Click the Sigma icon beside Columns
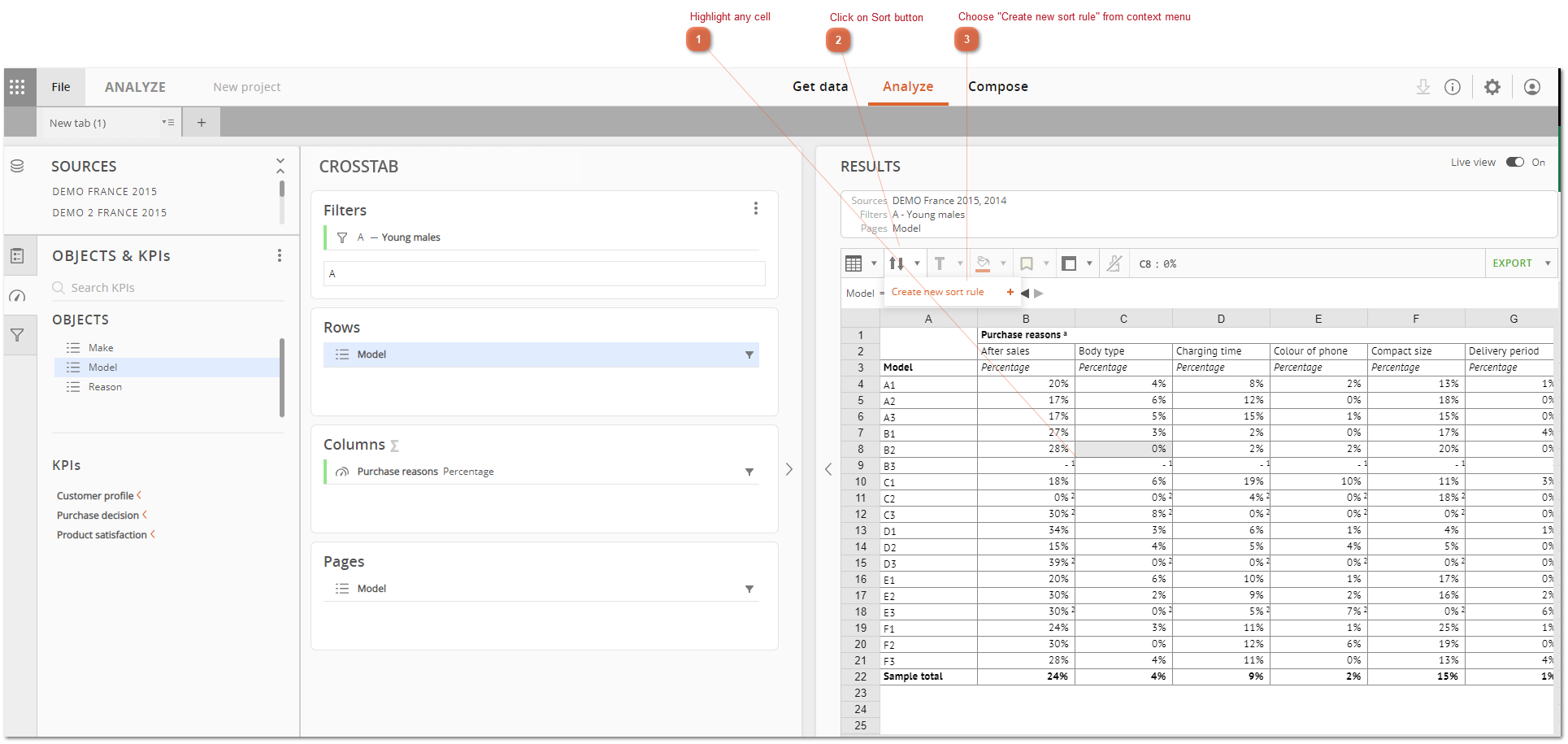The height and width of the screenshot is (744, 1568). click(x=394, y=446)
